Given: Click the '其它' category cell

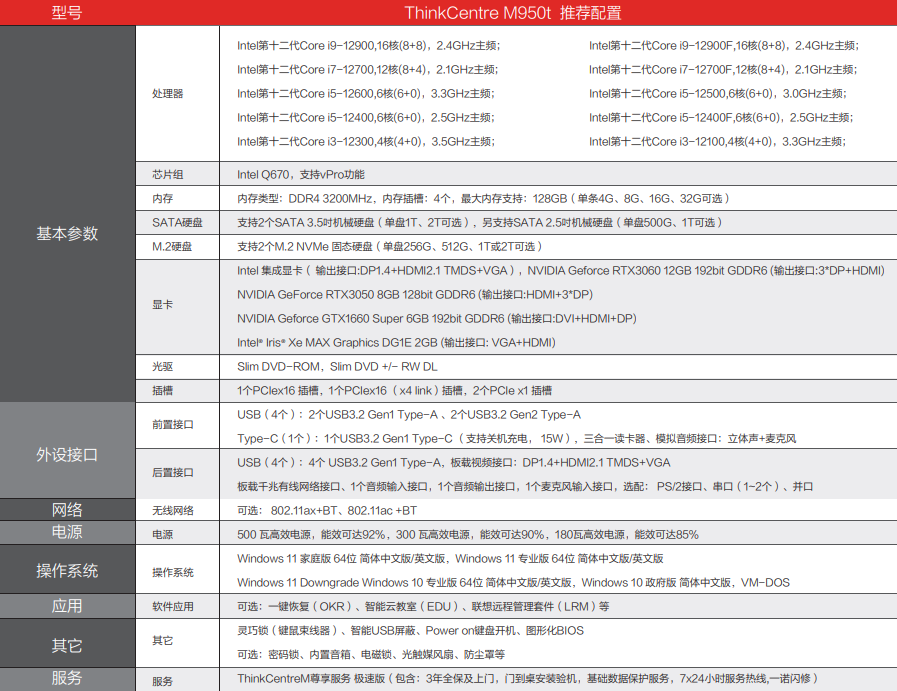Looking at the screenshot, I should point(67,645).
